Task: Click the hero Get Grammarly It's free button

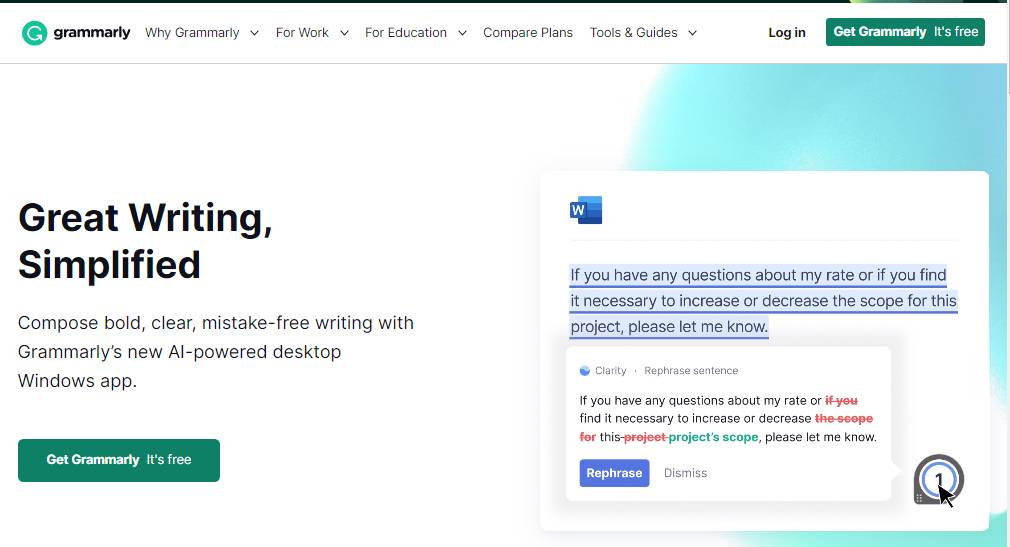Action: pyautogui.click(x=119, y=460)
